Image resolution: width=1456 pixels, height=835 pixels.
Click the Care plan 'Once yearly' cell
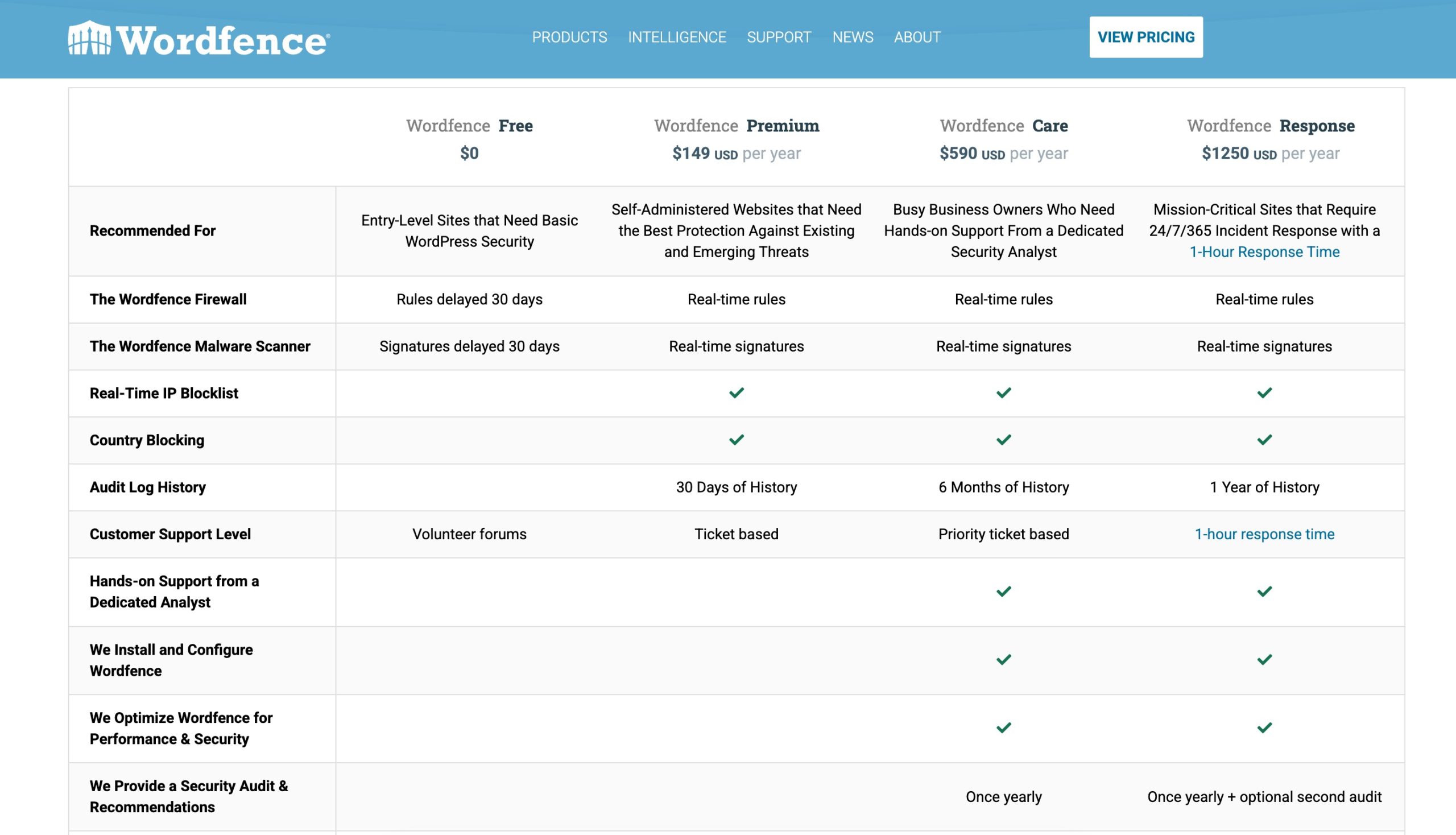click(1003, 797)
